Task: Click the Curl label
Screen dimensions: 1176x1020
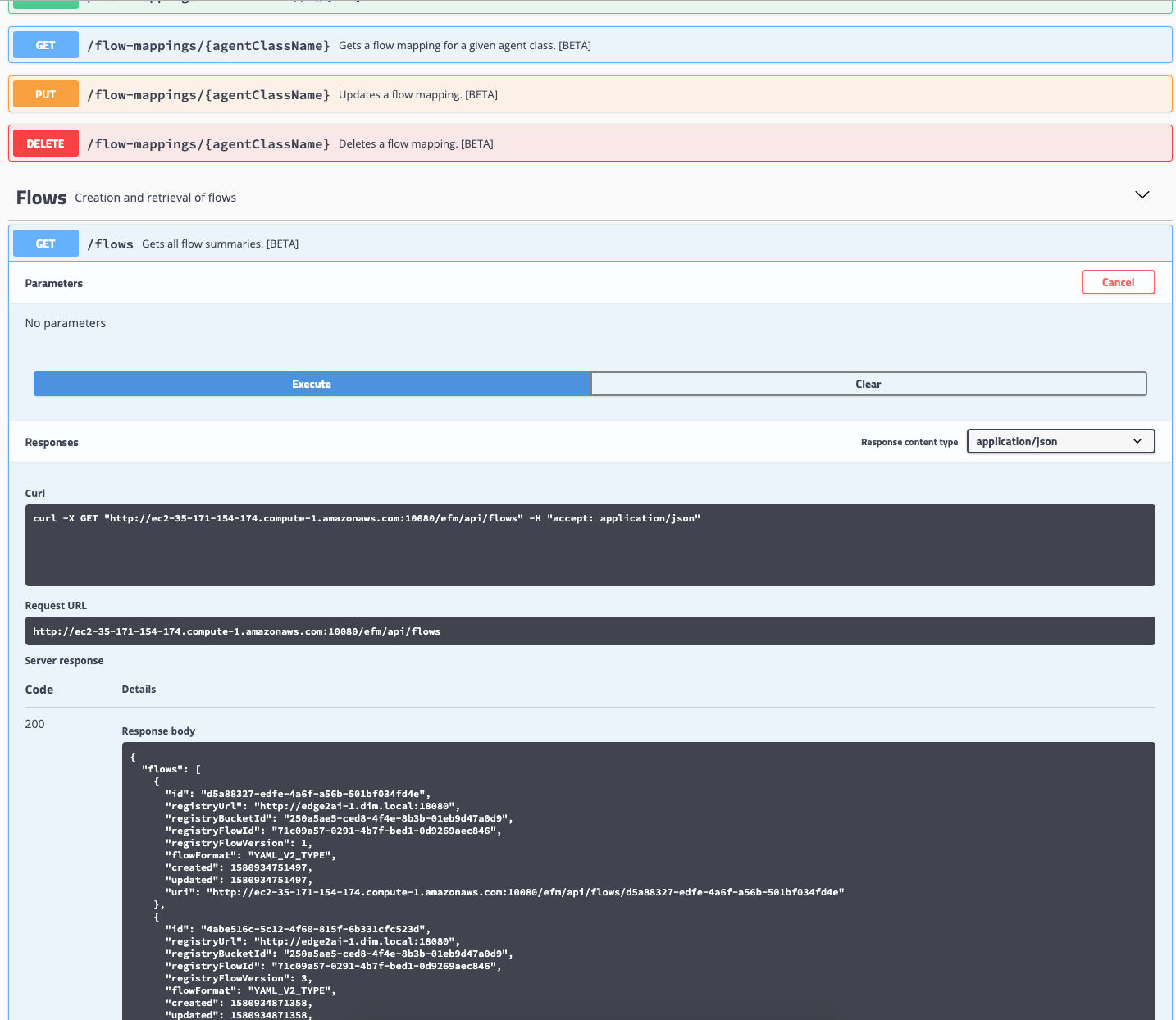Action: 35,493
